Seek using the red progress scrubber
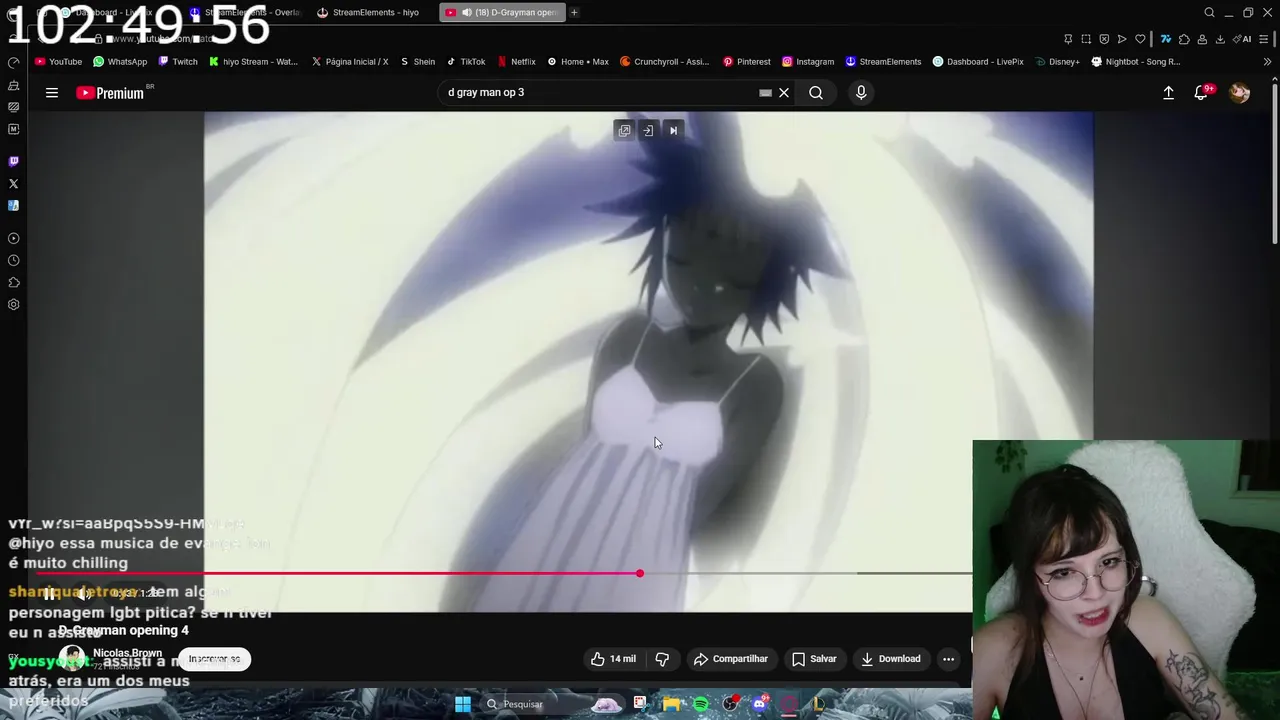Viewport: 1280px width, 720px height. pyautogui.click(x=640, y=573)
